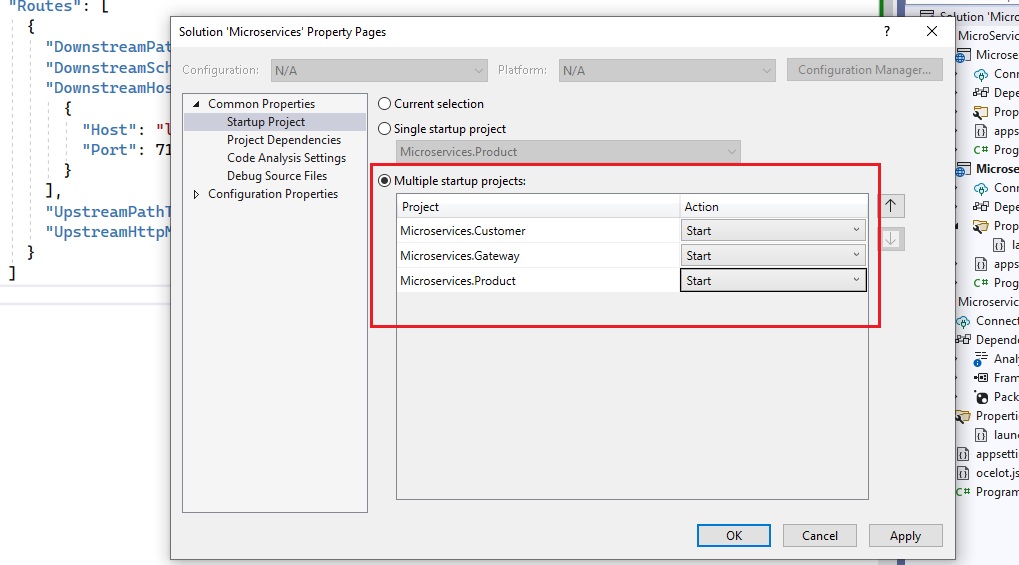Select the Configuration Properties node label
The image size is (1019, 565).
pyautogui.click(x=273, y=194)
